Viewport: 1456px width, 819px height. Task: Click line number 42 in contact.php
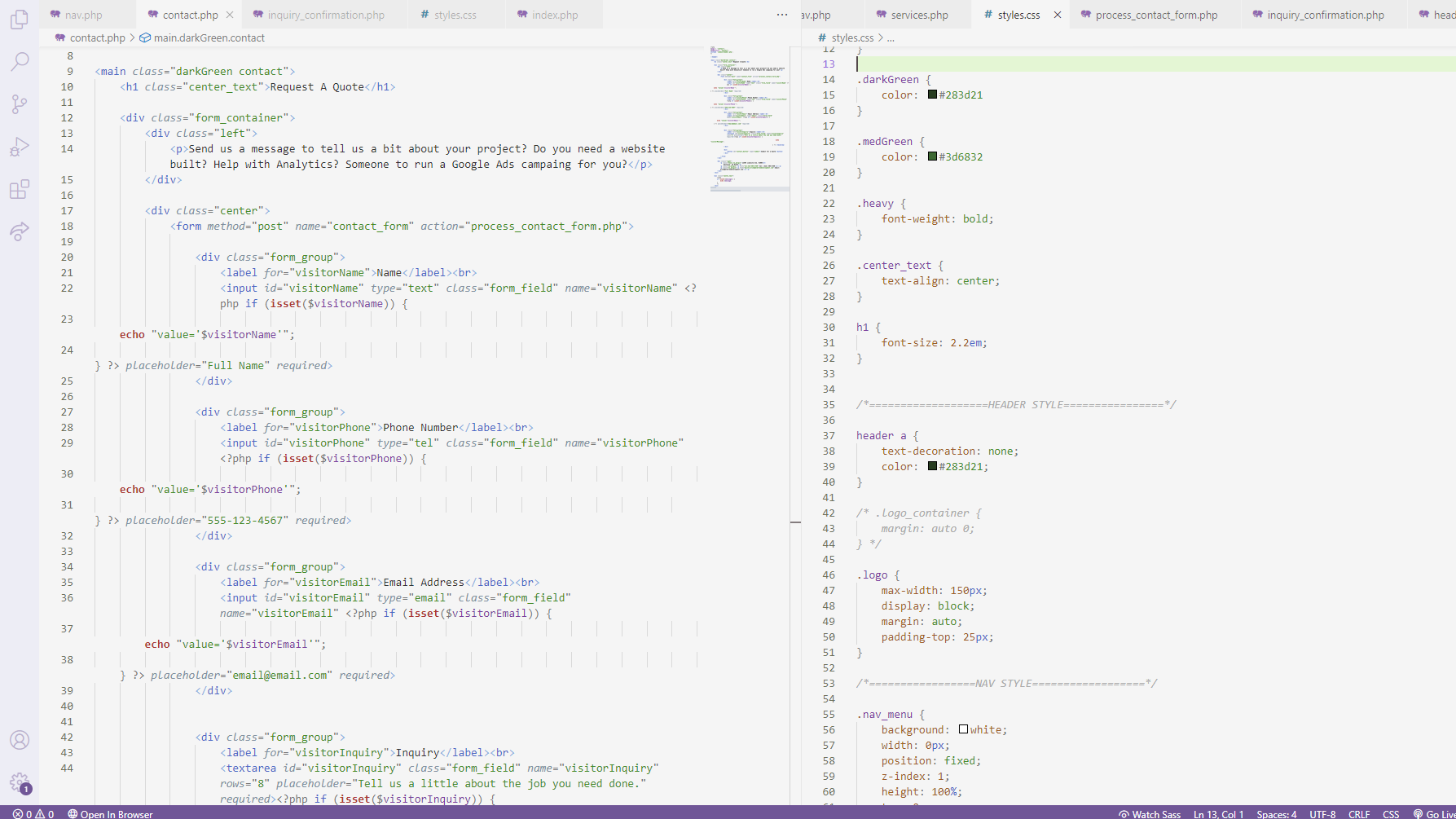(x=67, y=737)
